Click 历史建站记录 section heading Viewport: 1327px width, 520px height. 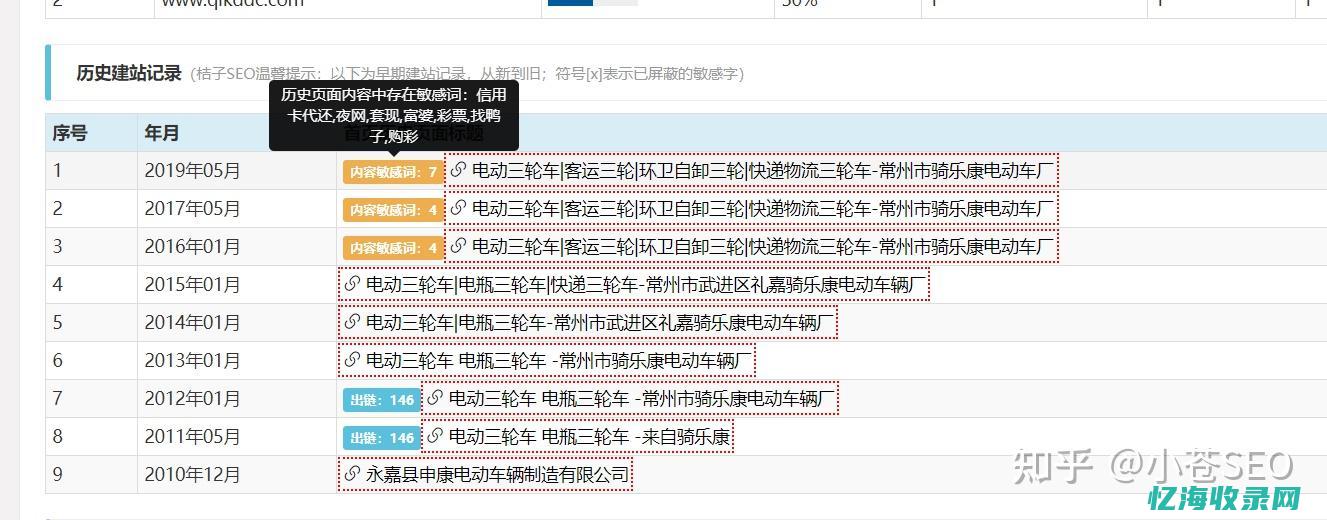129,73
